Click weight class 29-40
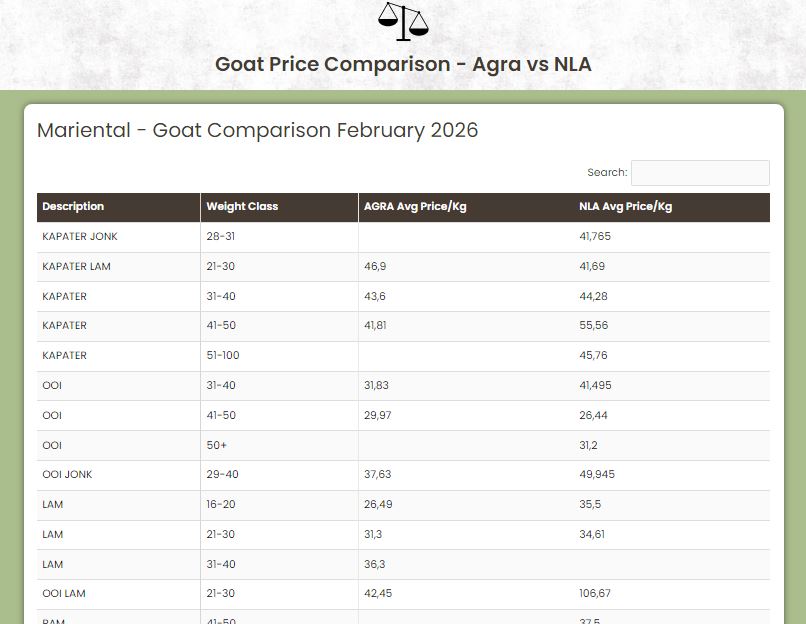Image resolution: width=806 pixels, height=624 pixels. click(x=222, y=474)
